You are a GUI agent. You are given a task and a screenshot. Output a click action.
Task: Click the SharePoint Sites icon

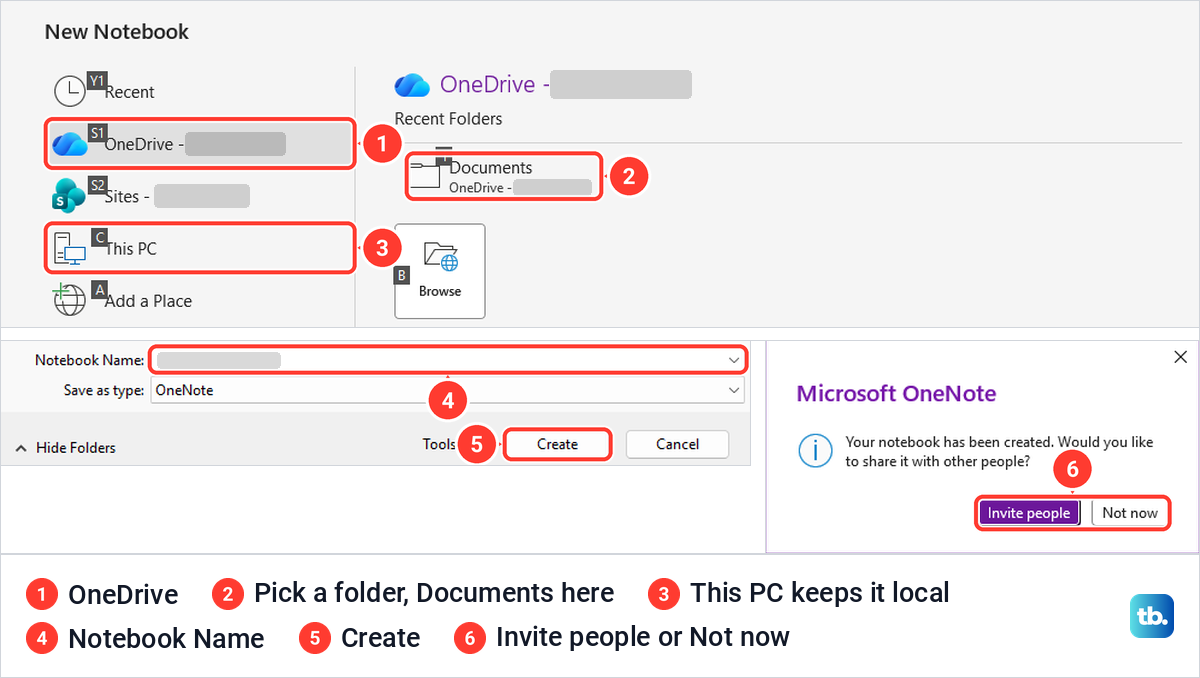point(69,196)
